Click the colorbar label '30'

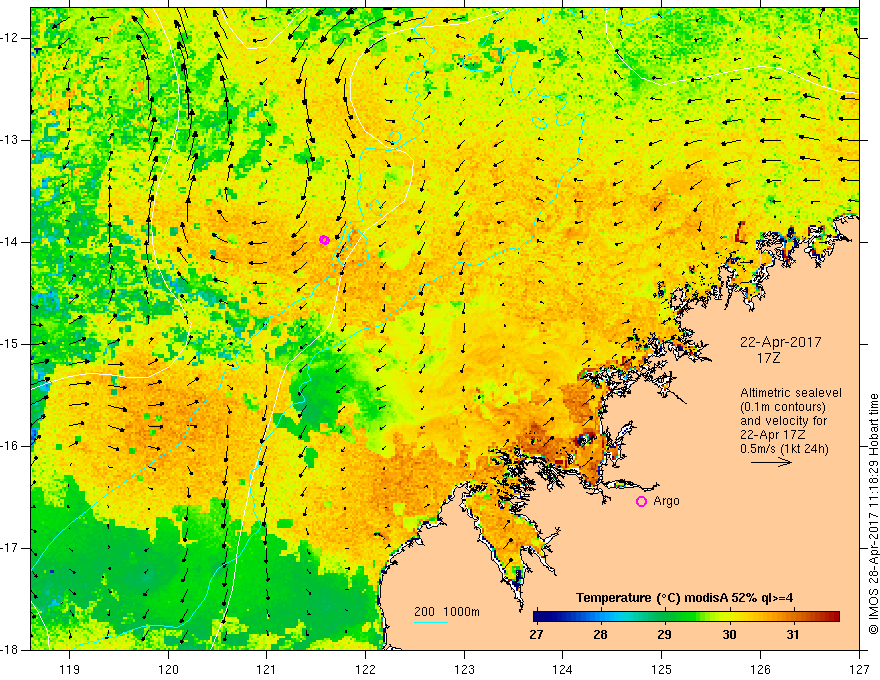[729, 635]
